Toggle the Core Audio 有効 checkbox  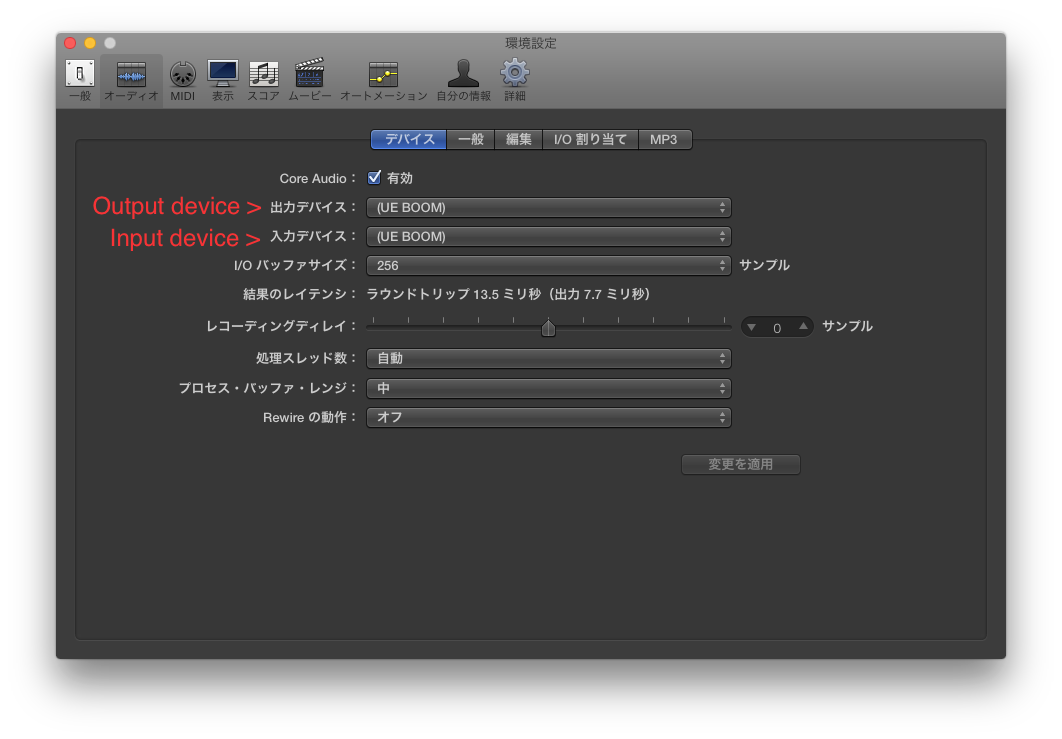pos(374,177)
